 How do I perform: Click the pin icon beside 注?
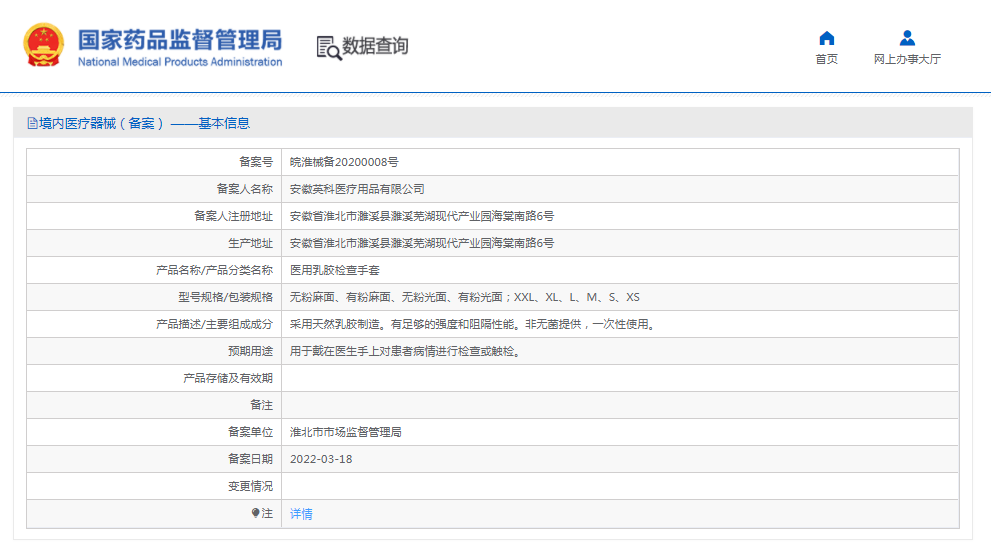[255, 513]
